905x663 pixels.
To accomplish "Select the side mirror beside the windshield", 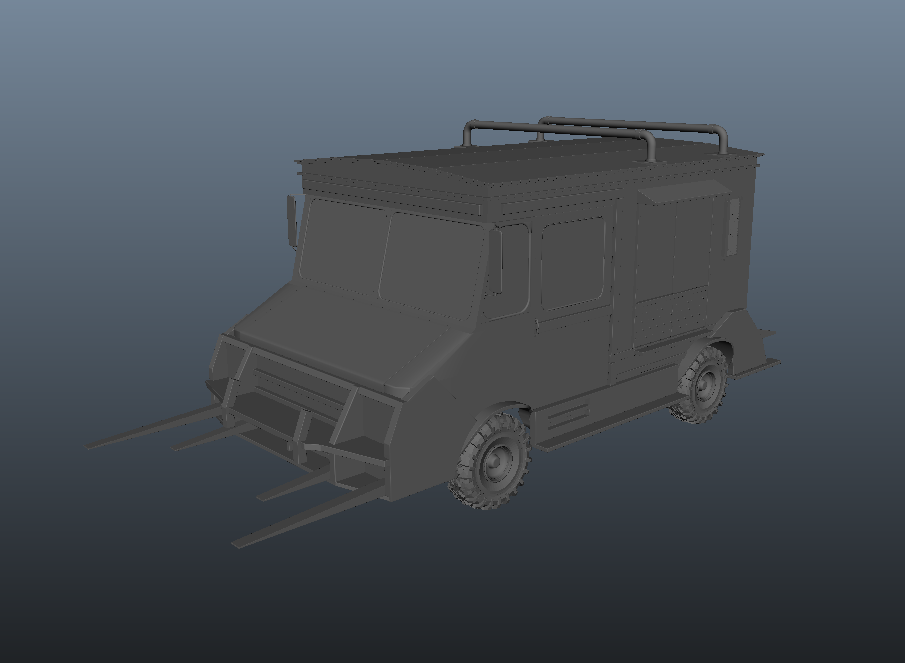I will pos(291,222).
